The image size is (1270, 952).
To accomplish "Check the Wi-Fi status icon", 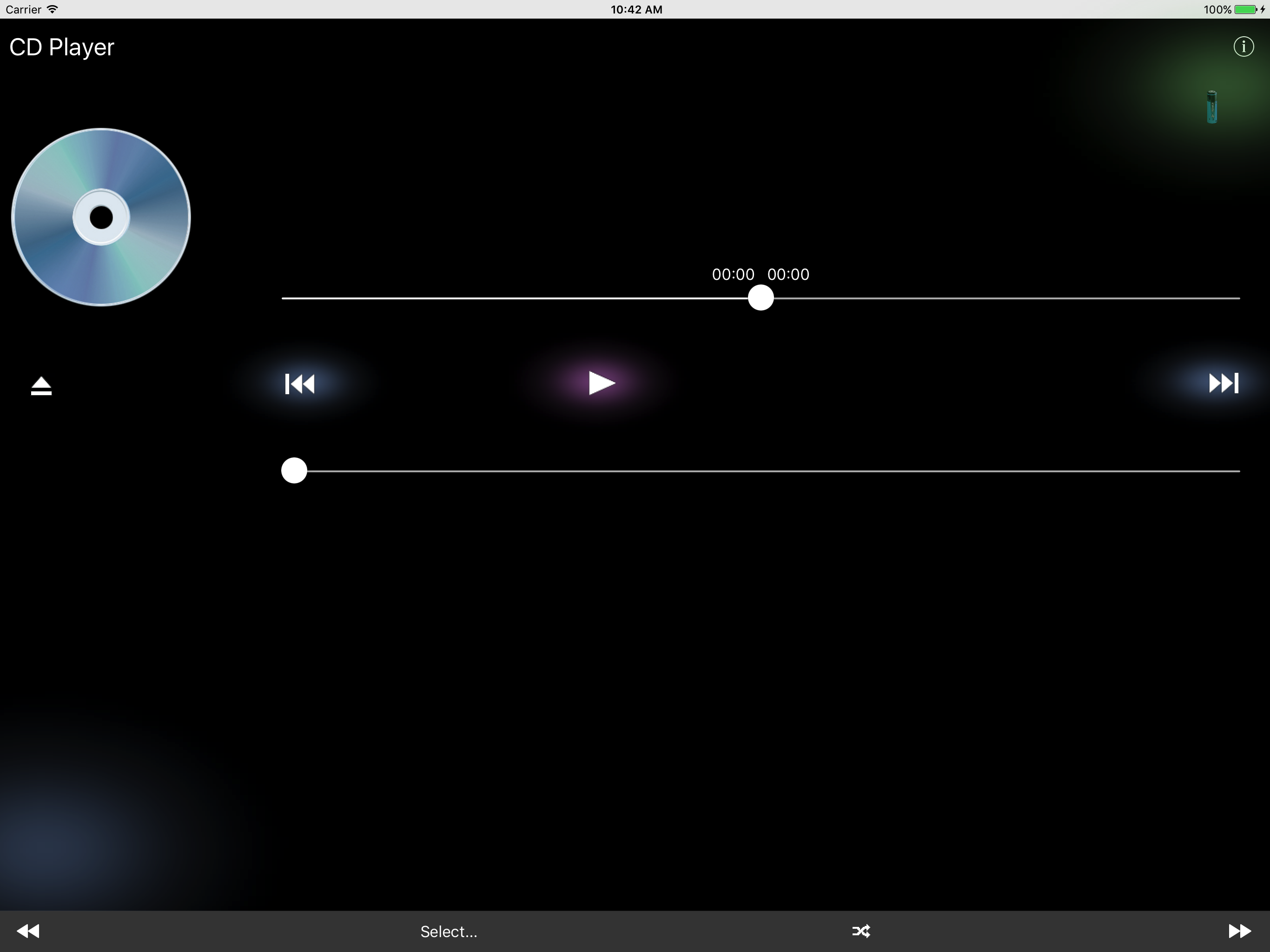I will (52, 9).
